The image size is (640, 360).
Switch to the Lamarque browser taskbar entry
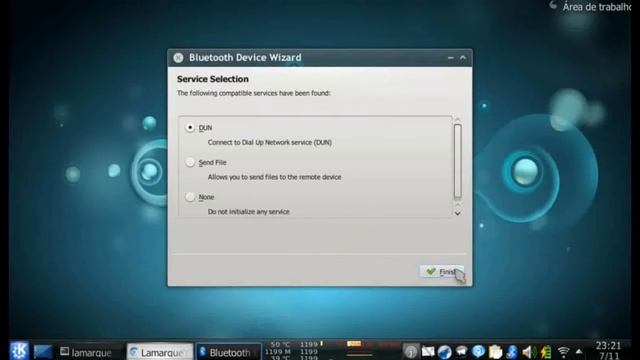coord(160,352)
